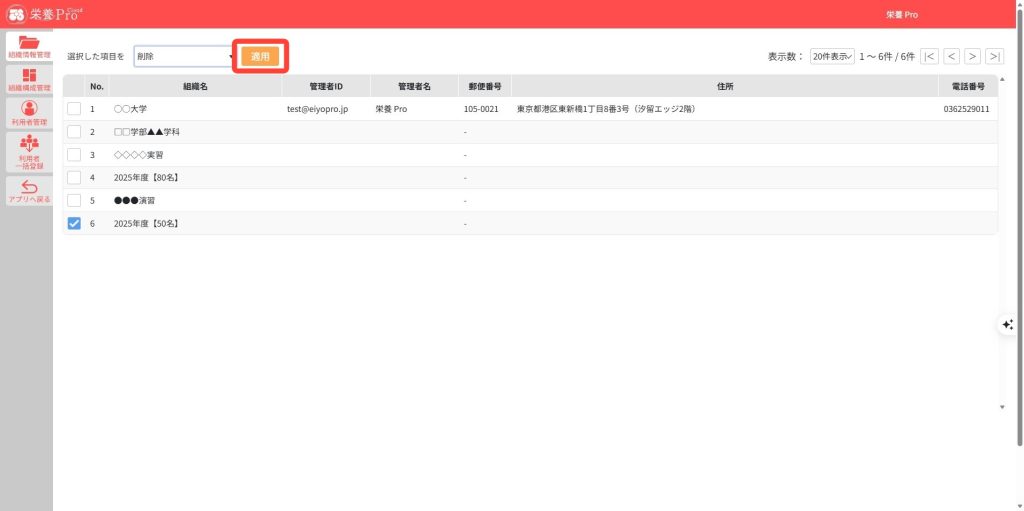Open the 削除 action dropdown
The height and width of the screenshot is (511, 1024).
[183, 57]
